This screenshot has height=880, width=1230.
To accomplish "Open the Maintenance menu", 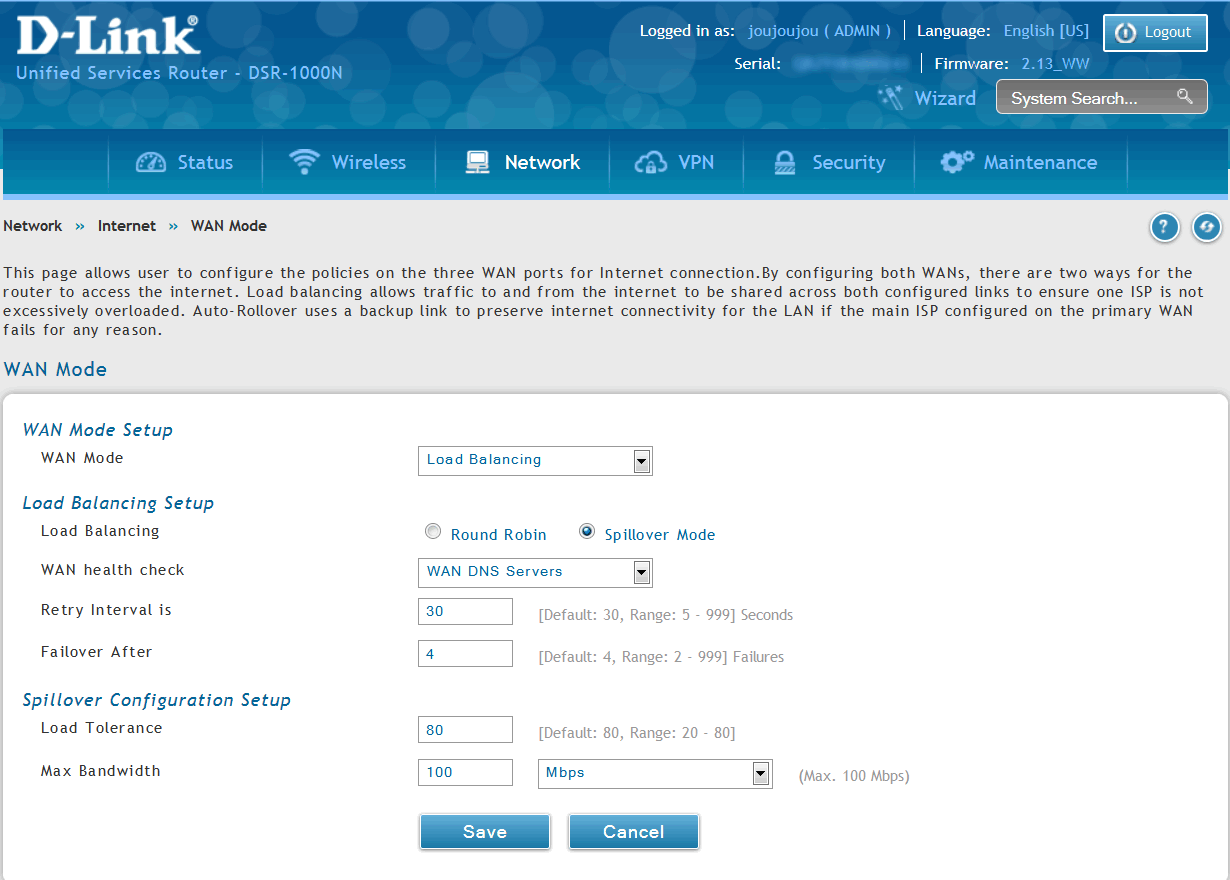I will (1020, 162).
